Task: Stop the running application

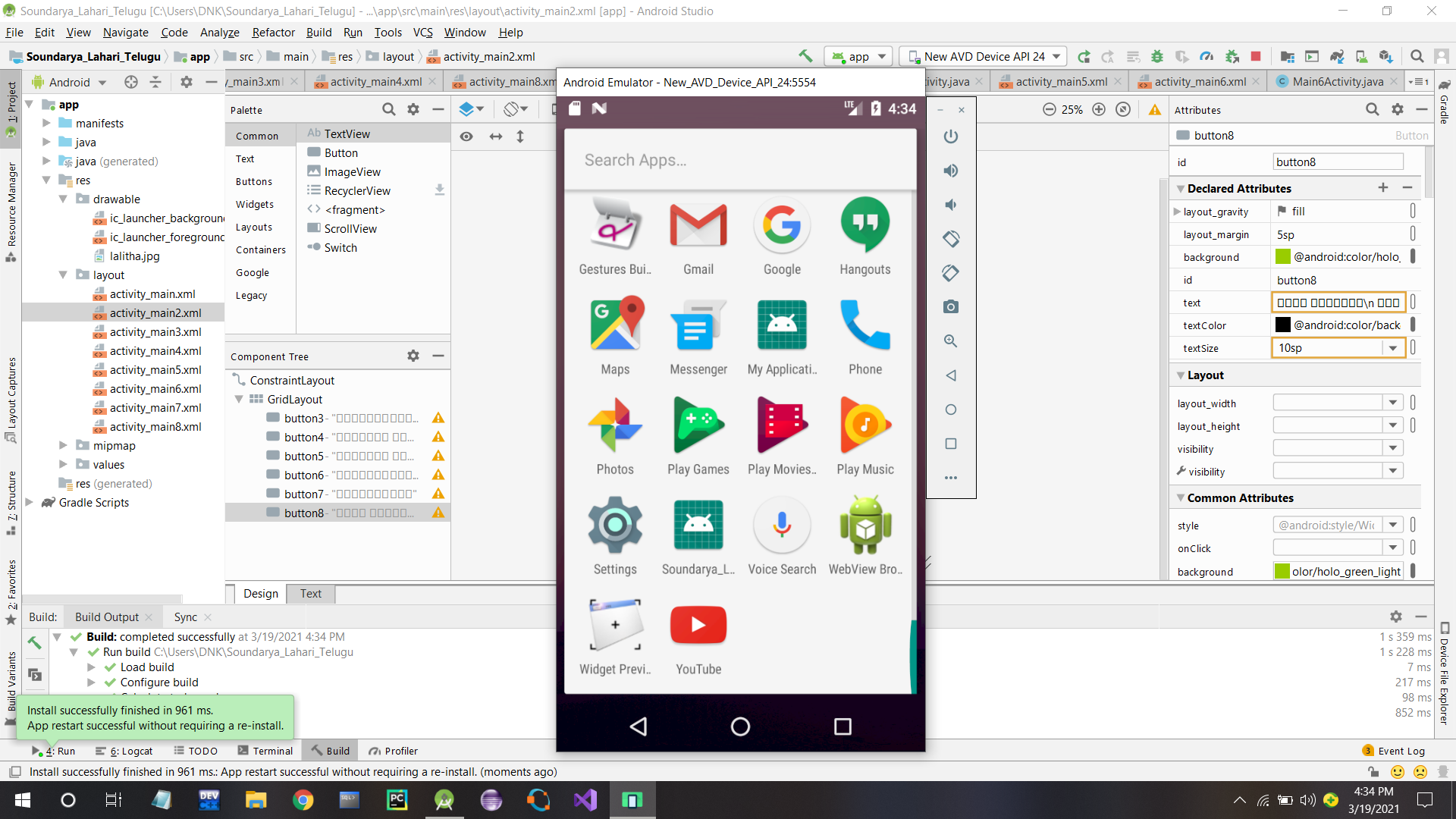Action: coord(1257,56)
